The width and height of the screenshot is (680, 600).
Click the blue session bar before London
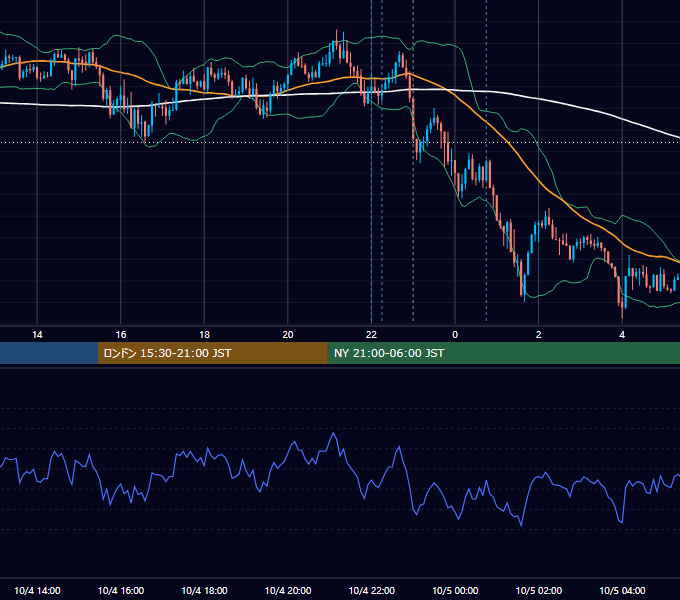(x=49, y=353)
